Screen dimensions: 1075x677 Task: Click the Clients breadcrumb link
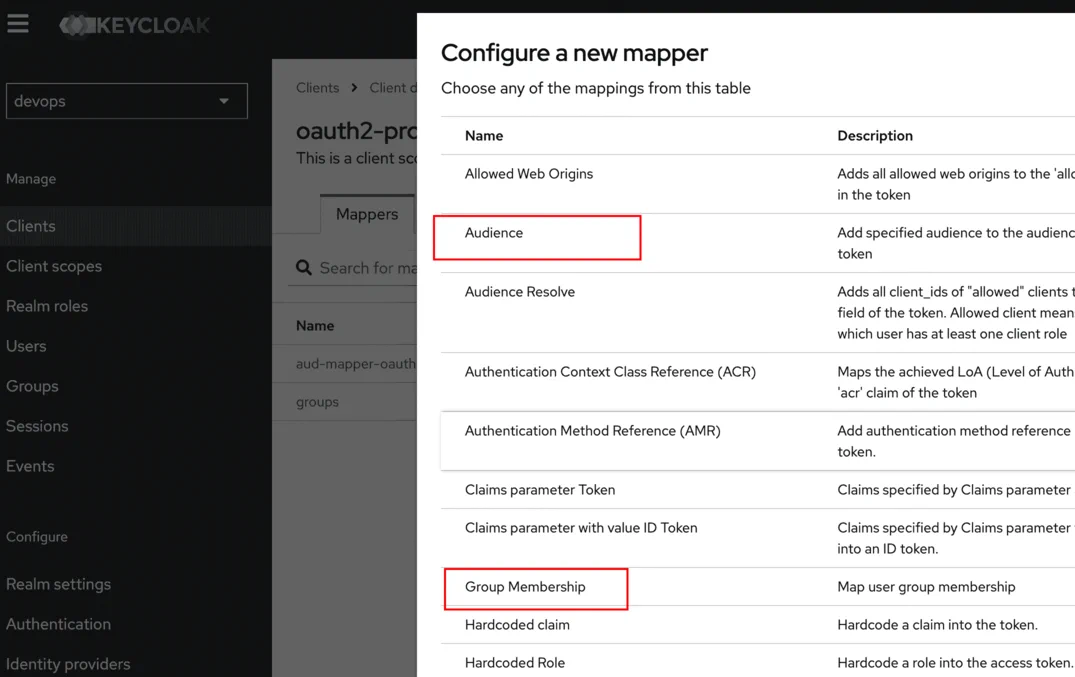pos(317,88)
